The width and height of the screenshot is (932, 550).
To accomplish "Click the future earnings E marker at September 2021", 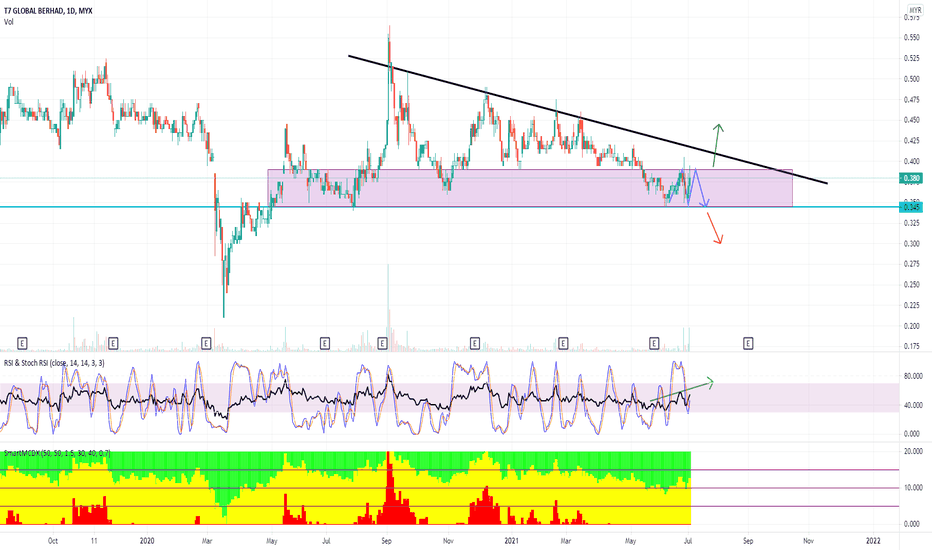I will pos(748,343).
